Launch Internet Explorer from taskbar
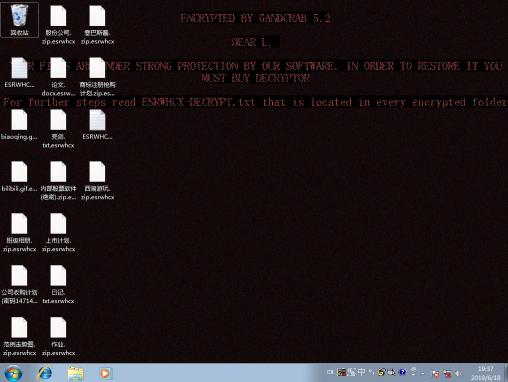The height and width of the screenshot is (382, 508). pyautogui.click(x=44, y=373)
